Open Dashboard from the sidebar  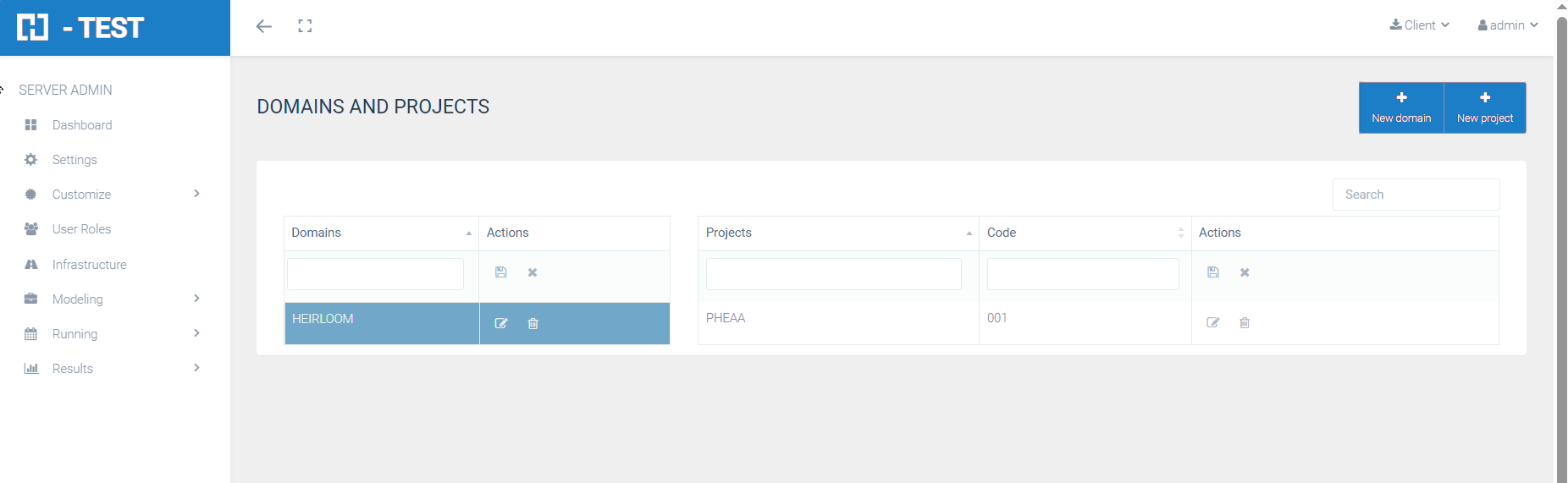(x=82, y=125)
